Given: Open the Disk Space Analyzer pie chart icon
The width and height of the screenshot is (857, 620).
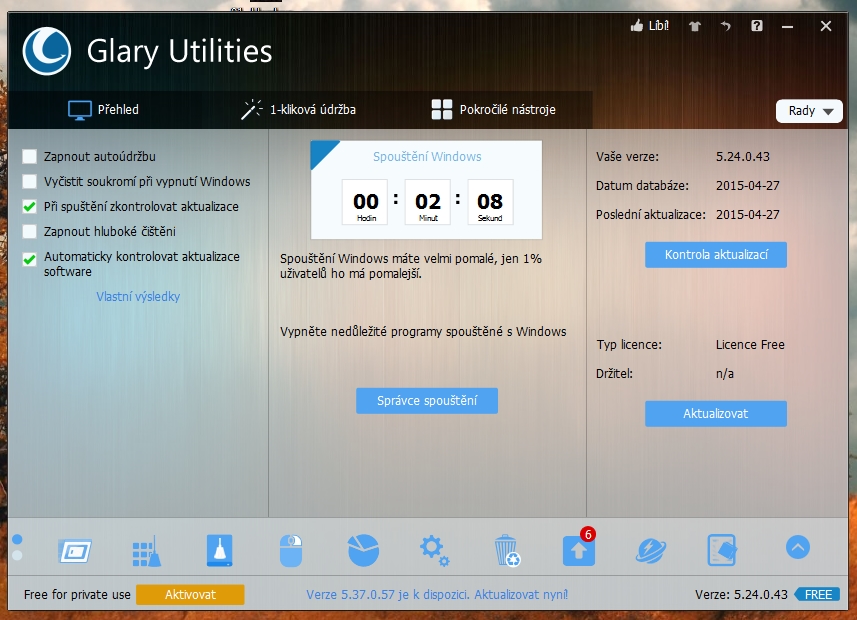Looking at the screenshot, I should [363, 550].
